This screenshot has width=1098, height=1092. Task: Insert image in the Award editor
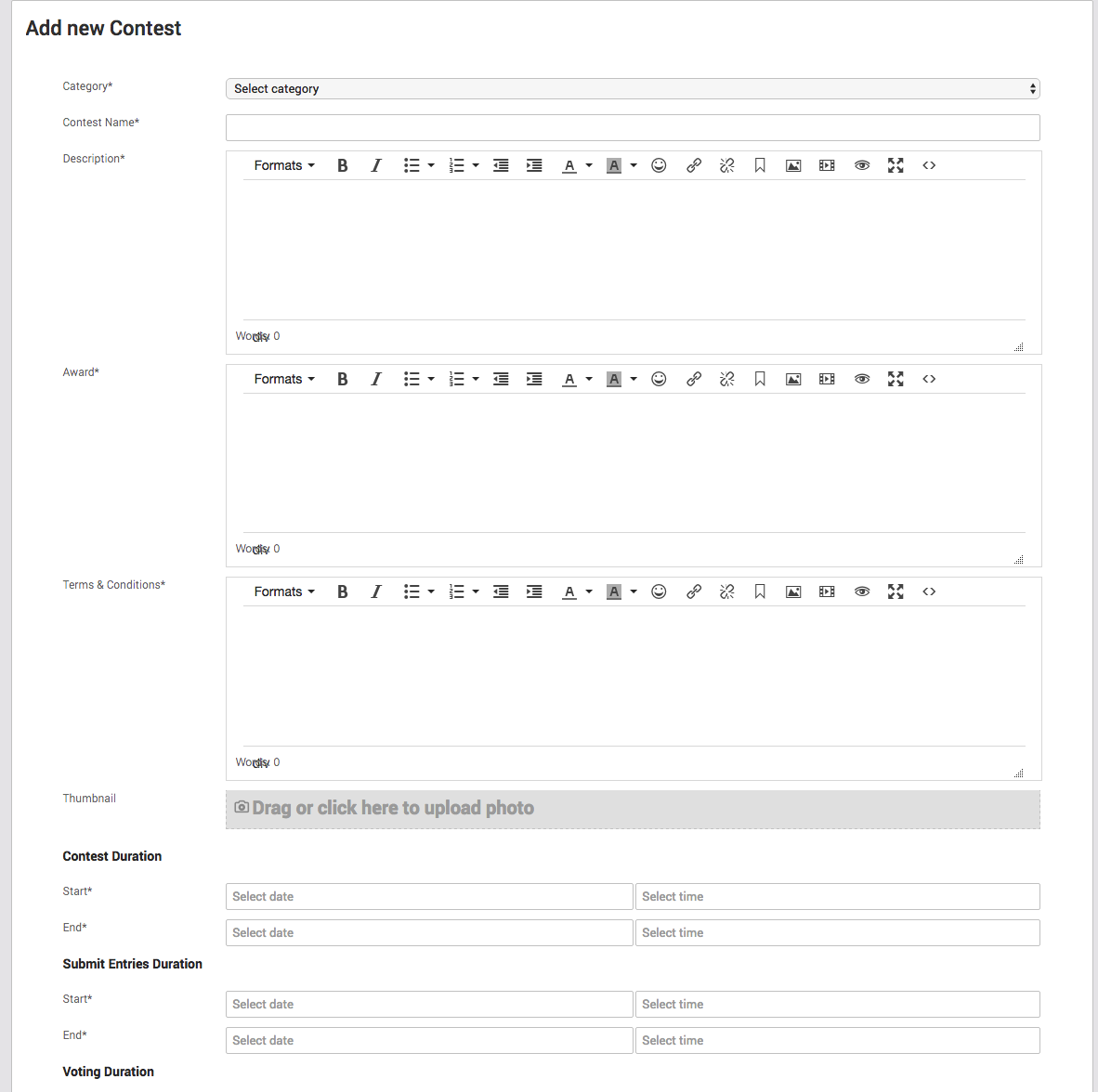793,379
